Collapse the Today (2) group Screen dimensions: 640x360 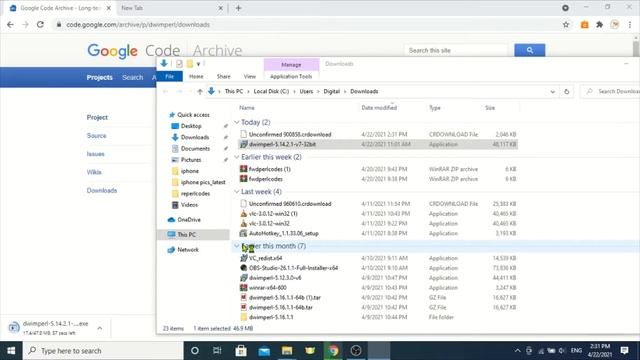[237, 122]
